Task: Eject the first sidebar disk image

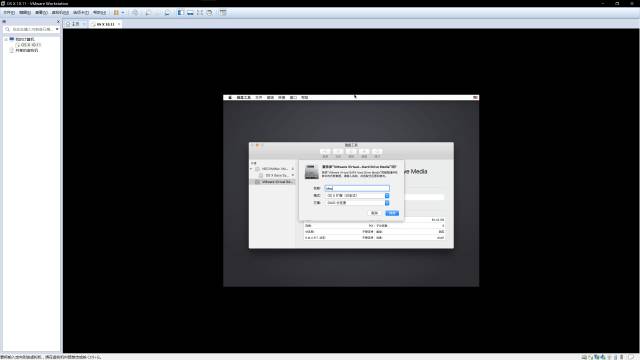Action: (293, 169)
